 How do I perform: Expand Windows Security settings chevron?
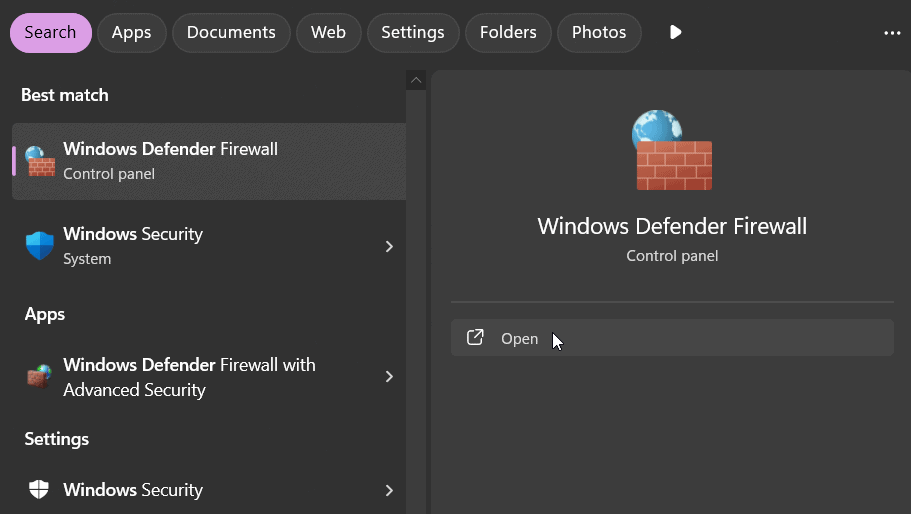click(389, 491)
